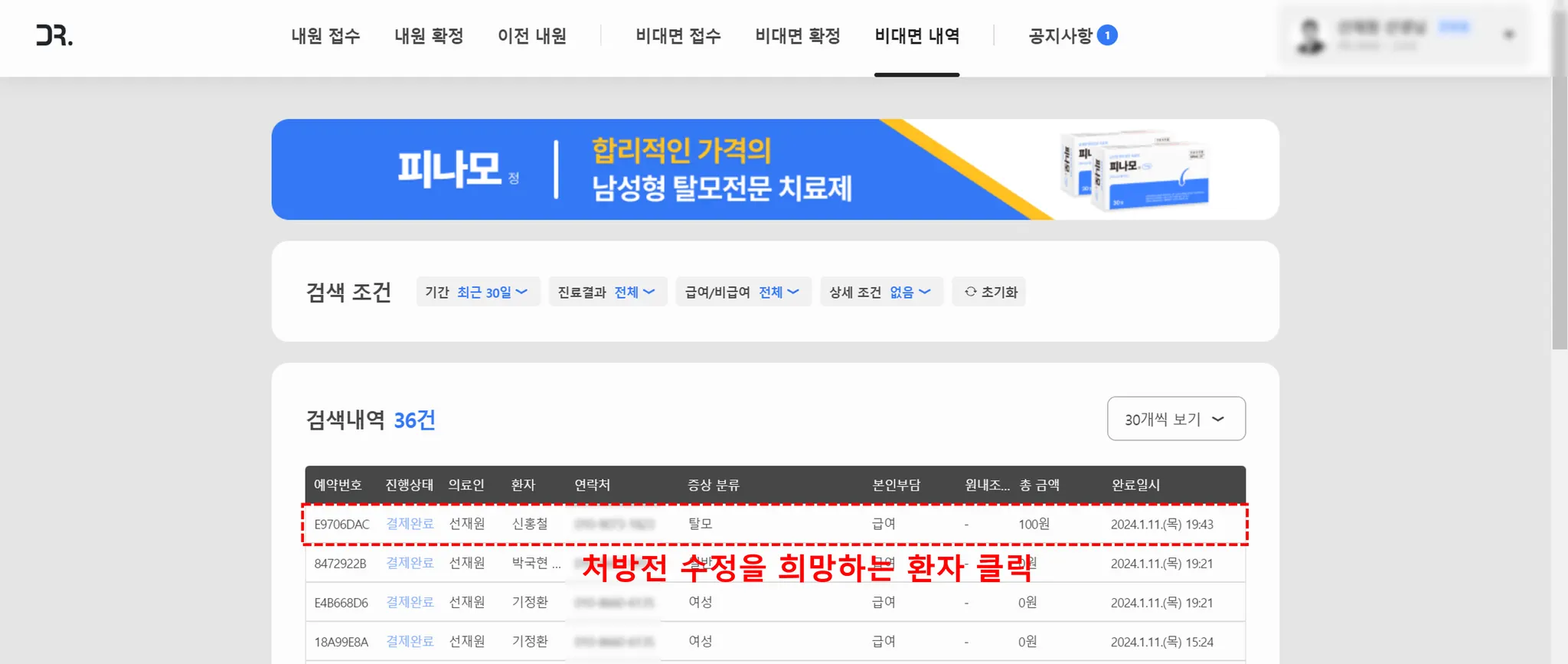Click the 예약번호 column header
Image resolution: width=1568 pixels, height=664 pixels.
point(338,485)
